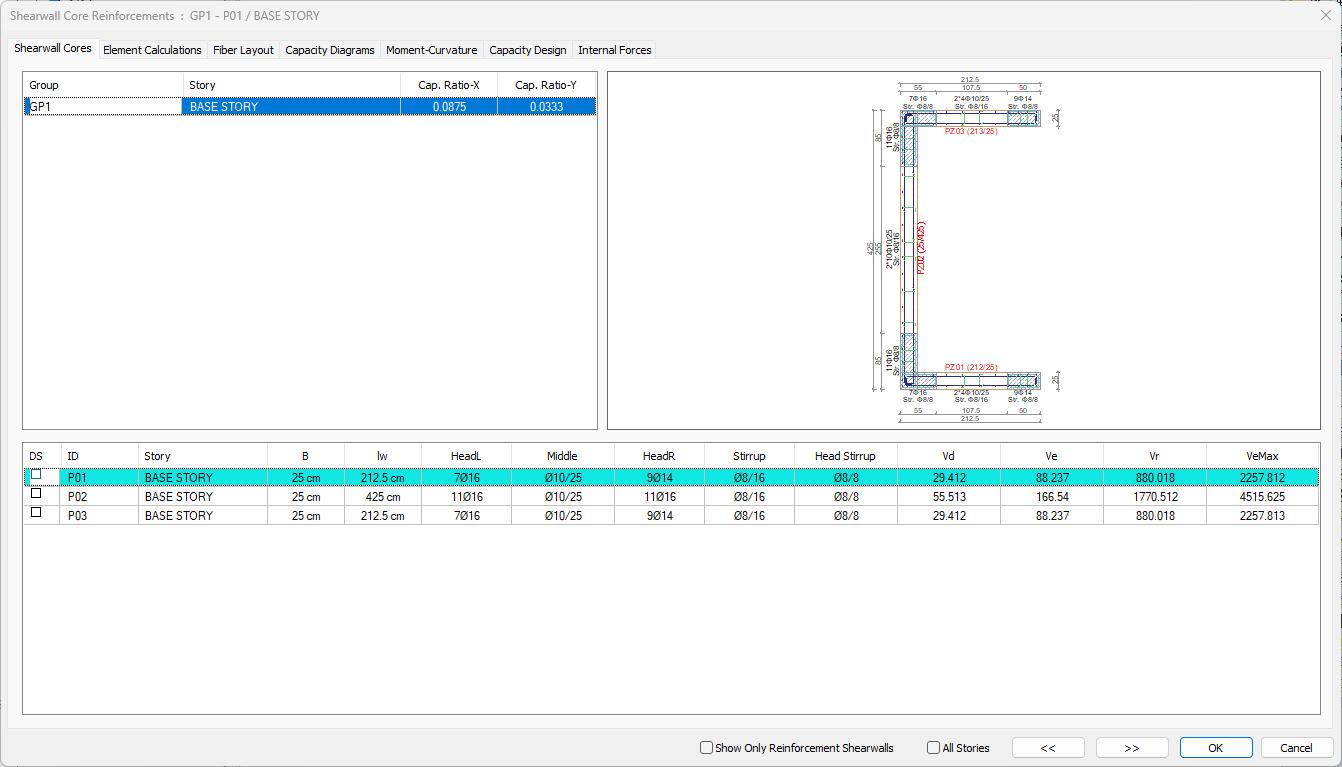Select the Moment-Curvature tab
The width and height of the screenshot is (1342, 767).
tap(432, 50)
